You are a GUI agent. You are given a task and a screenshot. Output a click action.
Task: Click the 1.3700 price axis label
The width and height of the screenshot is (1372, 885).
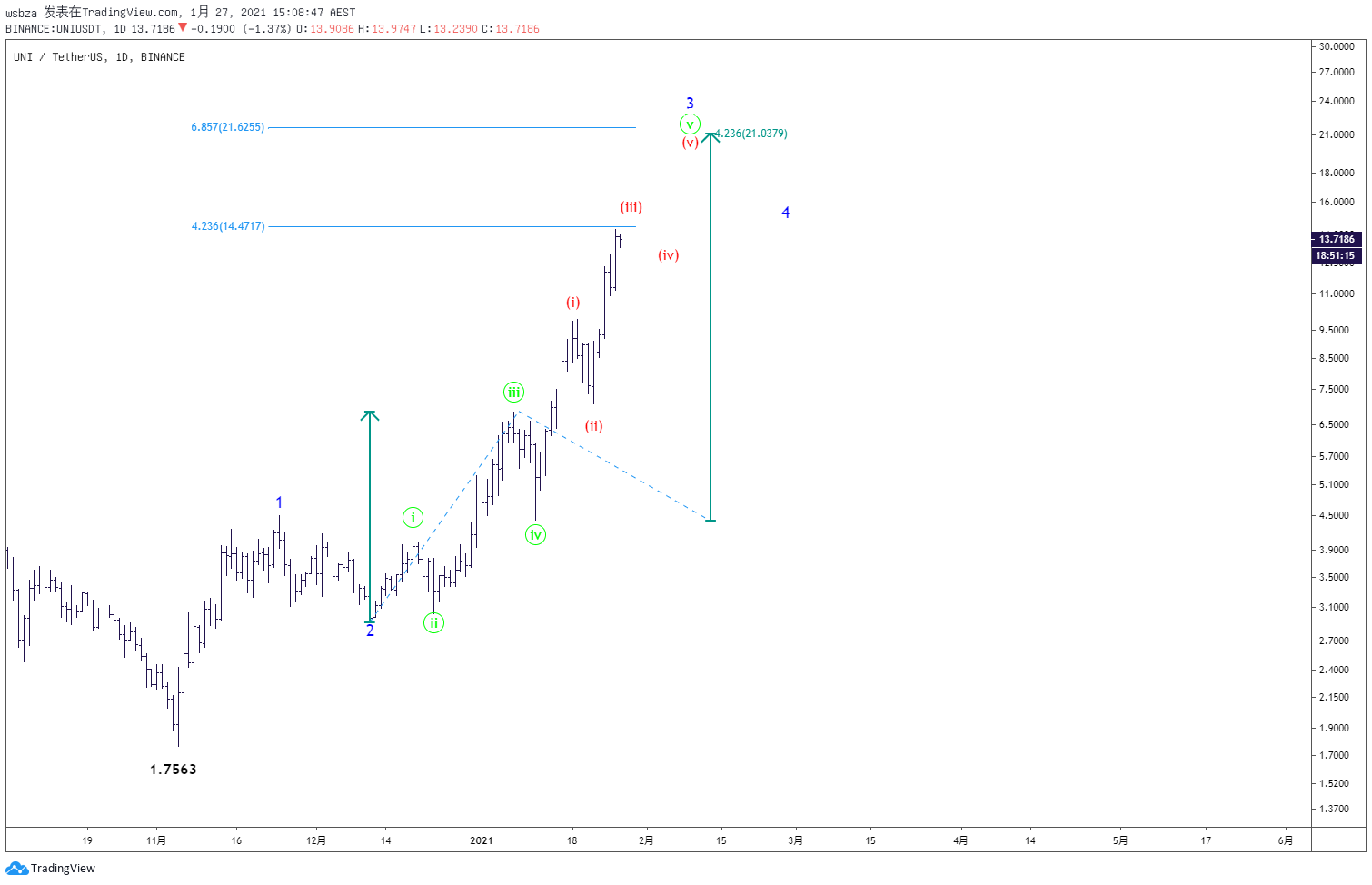coord(1334,809)
